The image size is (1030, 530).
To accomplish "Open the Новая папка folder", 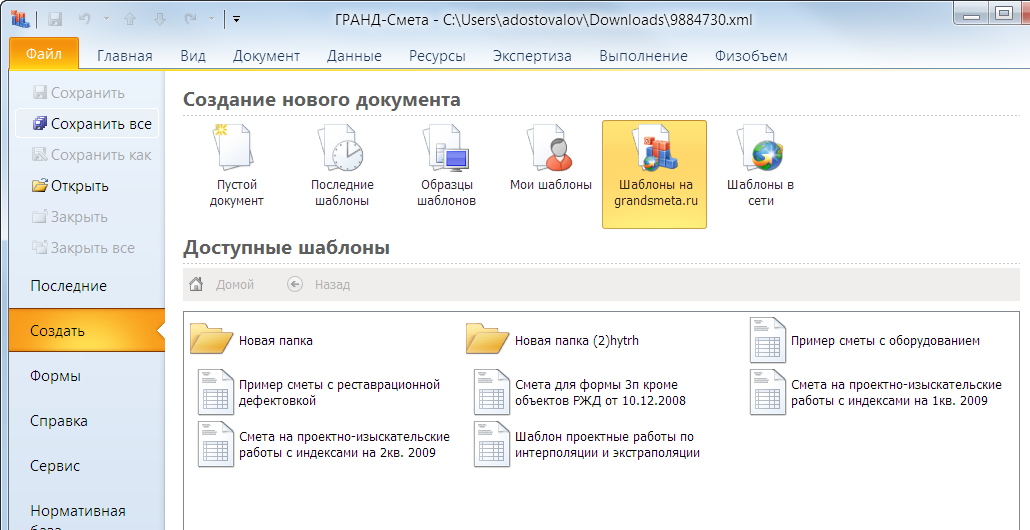I will 252,340.
